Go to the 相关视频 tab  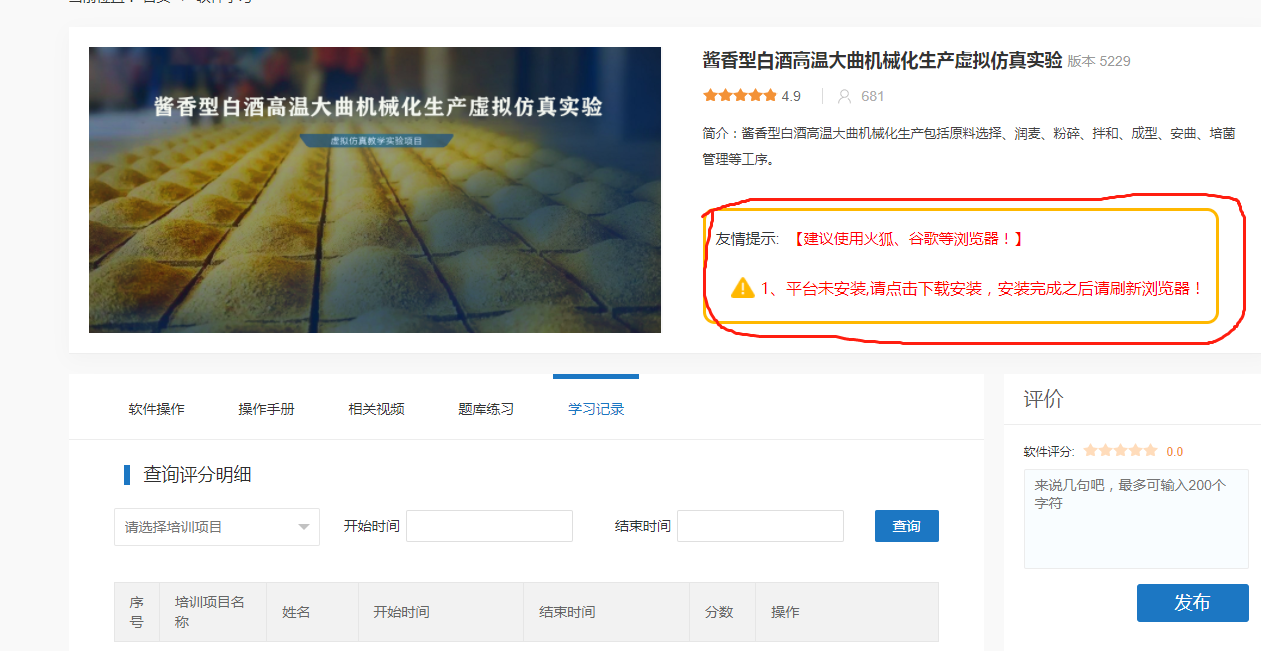(x=376, y=409)
